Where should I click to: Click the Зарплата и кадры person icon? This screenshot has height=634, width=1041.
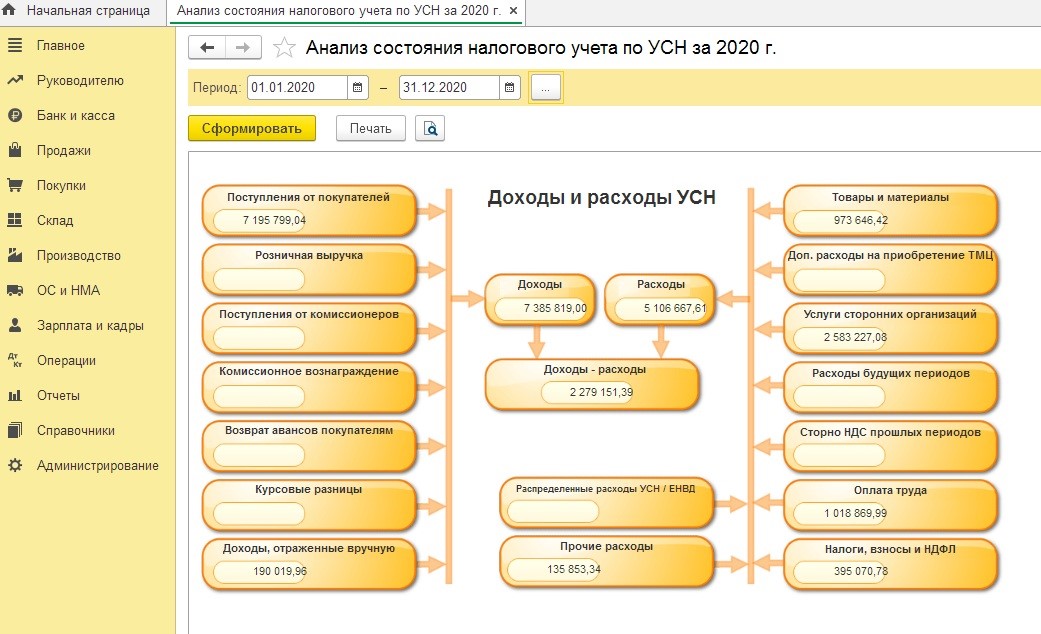click(15, 325)
